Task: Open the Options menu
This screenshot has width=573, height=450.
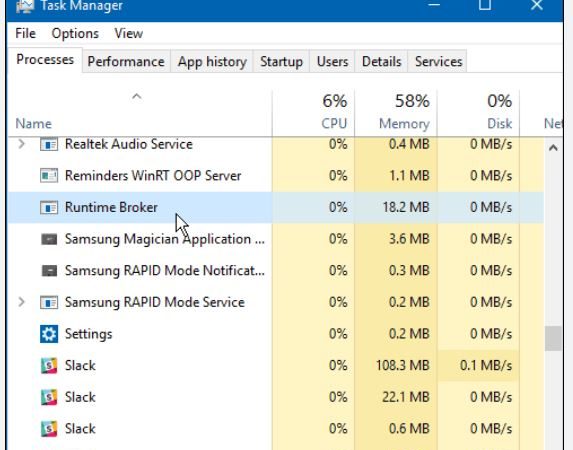Action: click(75, 33)
